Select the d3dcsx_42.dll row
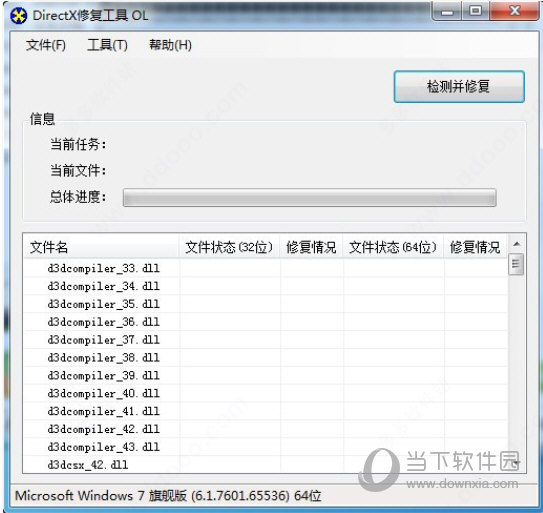 point(266,465)
